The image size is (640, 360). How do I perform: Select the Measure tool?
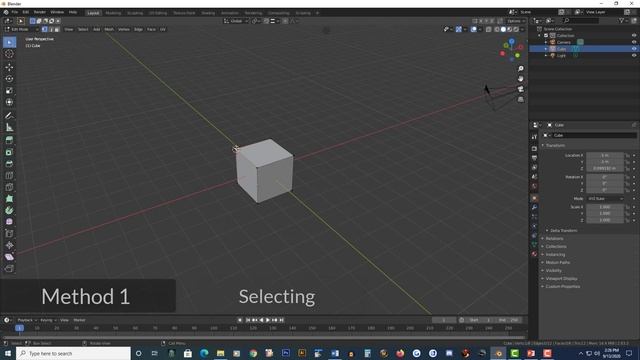pos(9,128)
